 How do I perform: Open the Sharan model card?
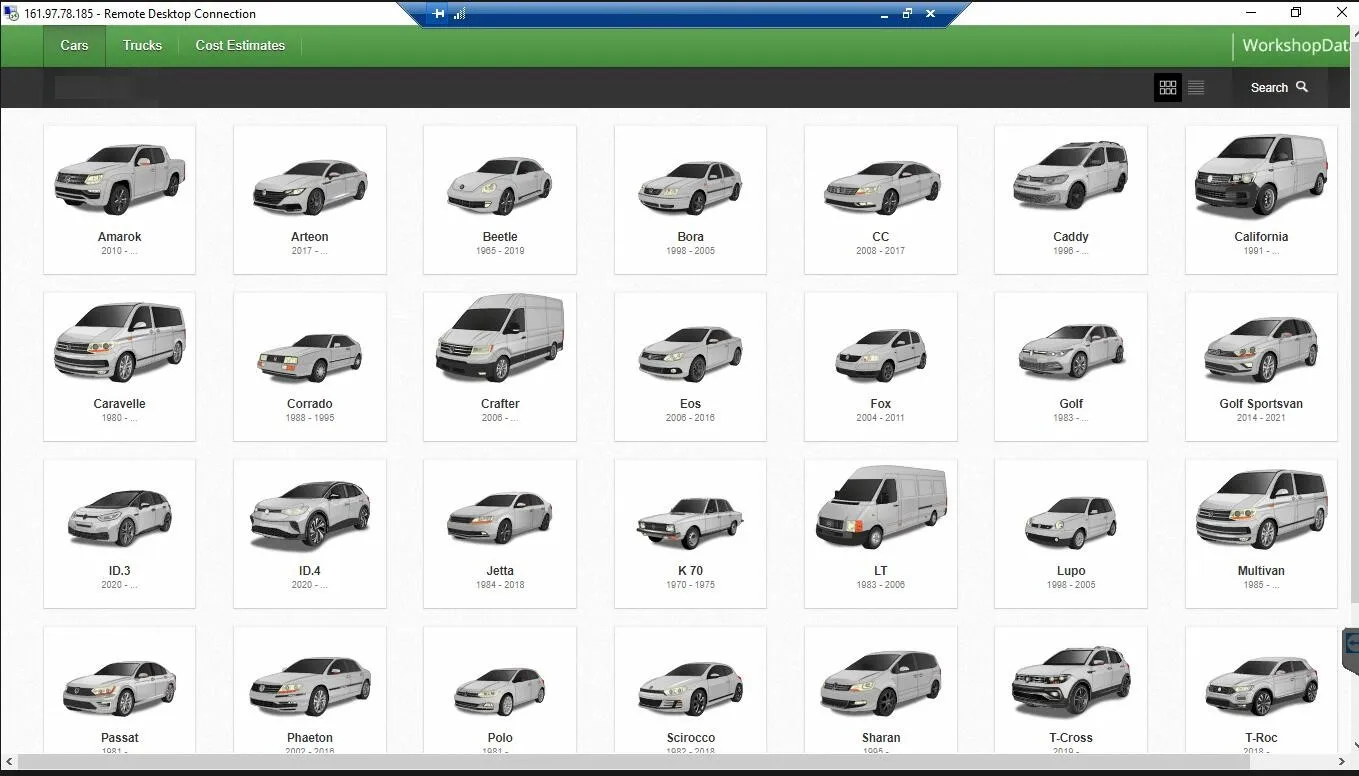(881, 690)
